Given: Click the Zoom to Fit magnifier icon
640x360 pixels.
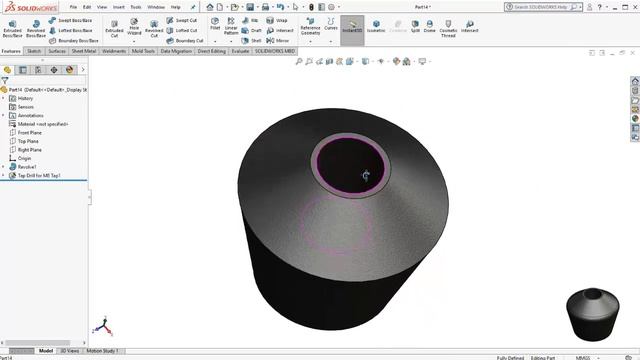Looking at the screenshot, I should point(299,61).
